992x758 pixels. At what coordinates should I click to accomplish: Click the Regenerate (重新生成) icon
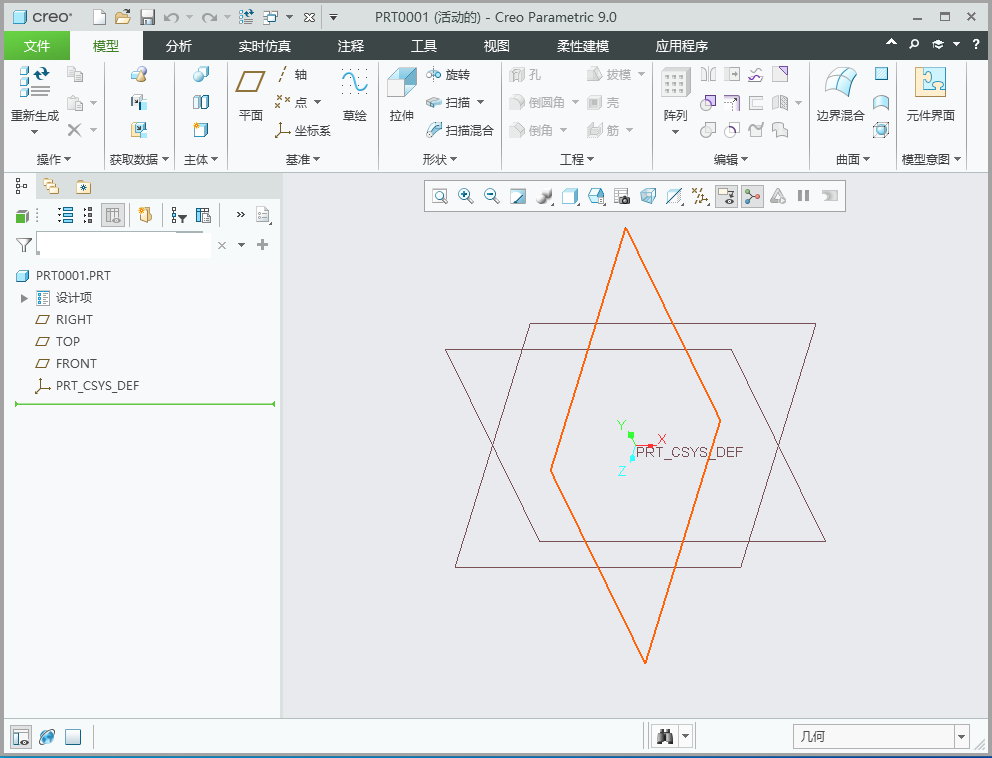pyautogui.click(x=35, y=82)
